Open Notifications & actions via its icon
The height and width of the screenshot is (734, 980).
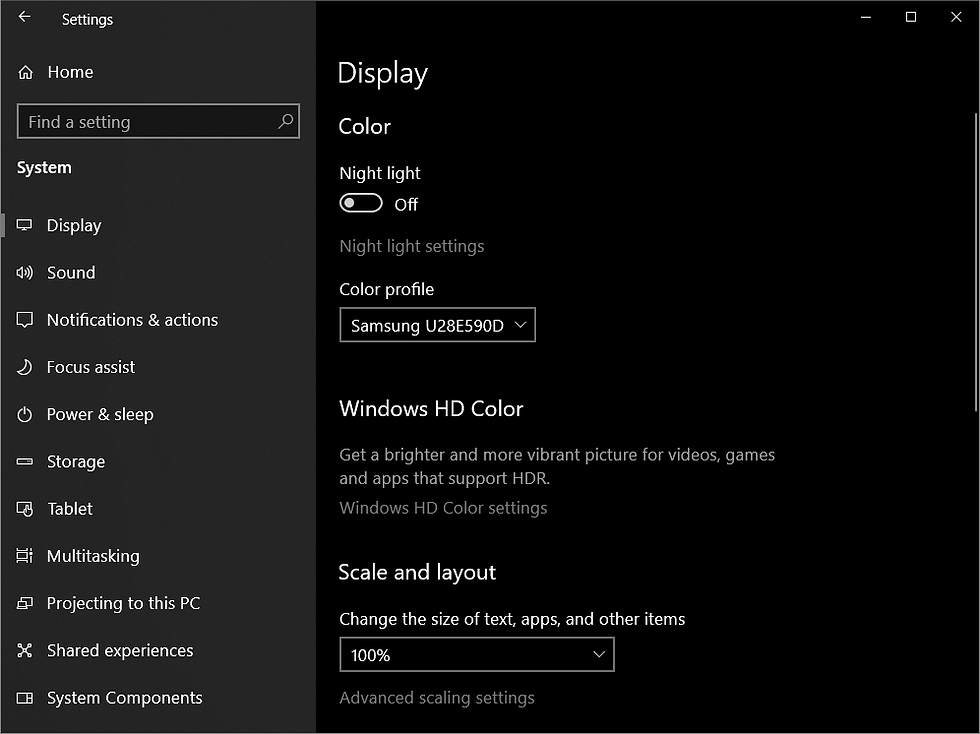click(25, 320)
